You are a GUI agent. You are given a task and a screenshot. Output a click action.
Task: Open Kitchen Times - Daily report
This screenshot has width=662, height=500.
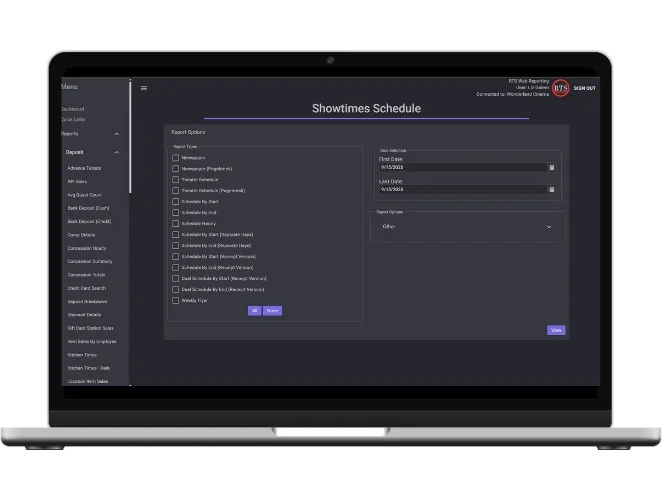click(89, 368)
